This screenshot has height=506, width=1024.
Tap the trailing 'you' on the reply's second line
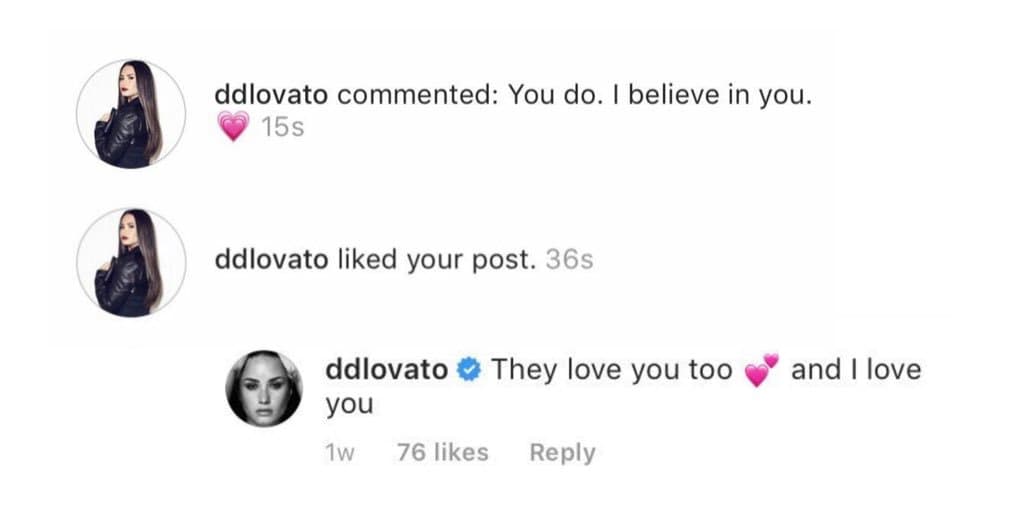click(x=349, y=405)
